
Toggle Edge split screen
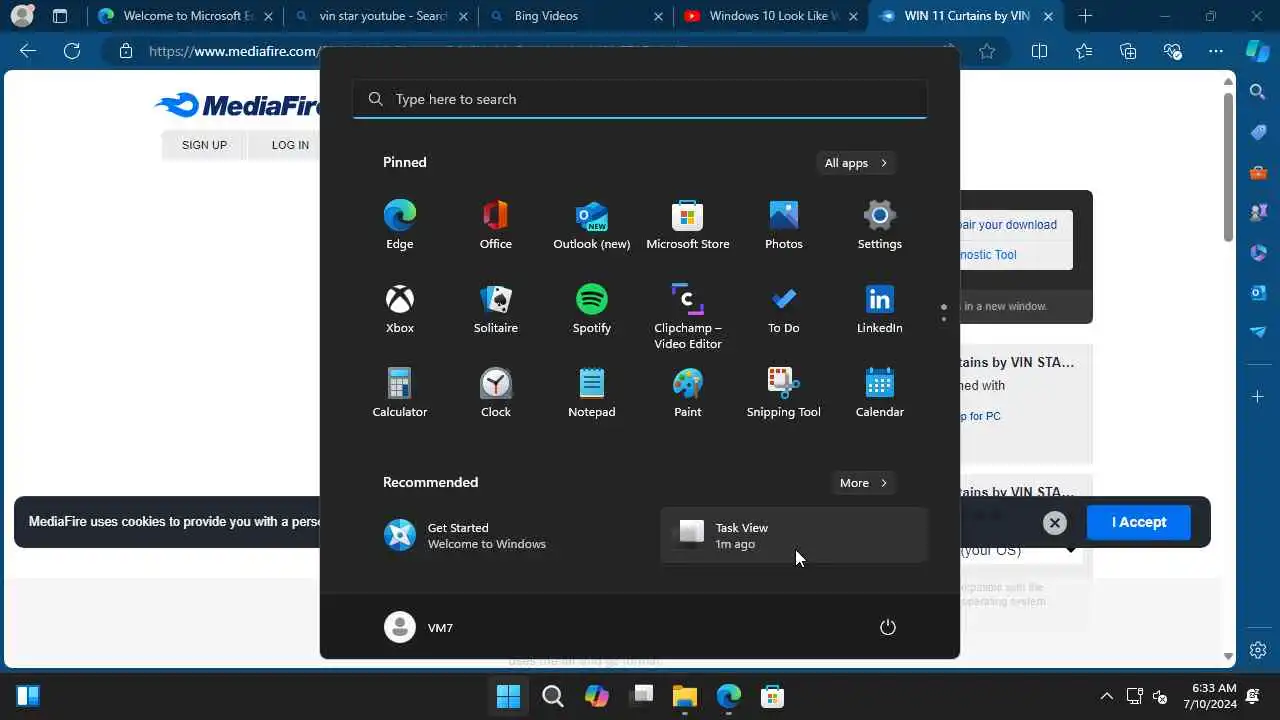tap(1039, 51)
